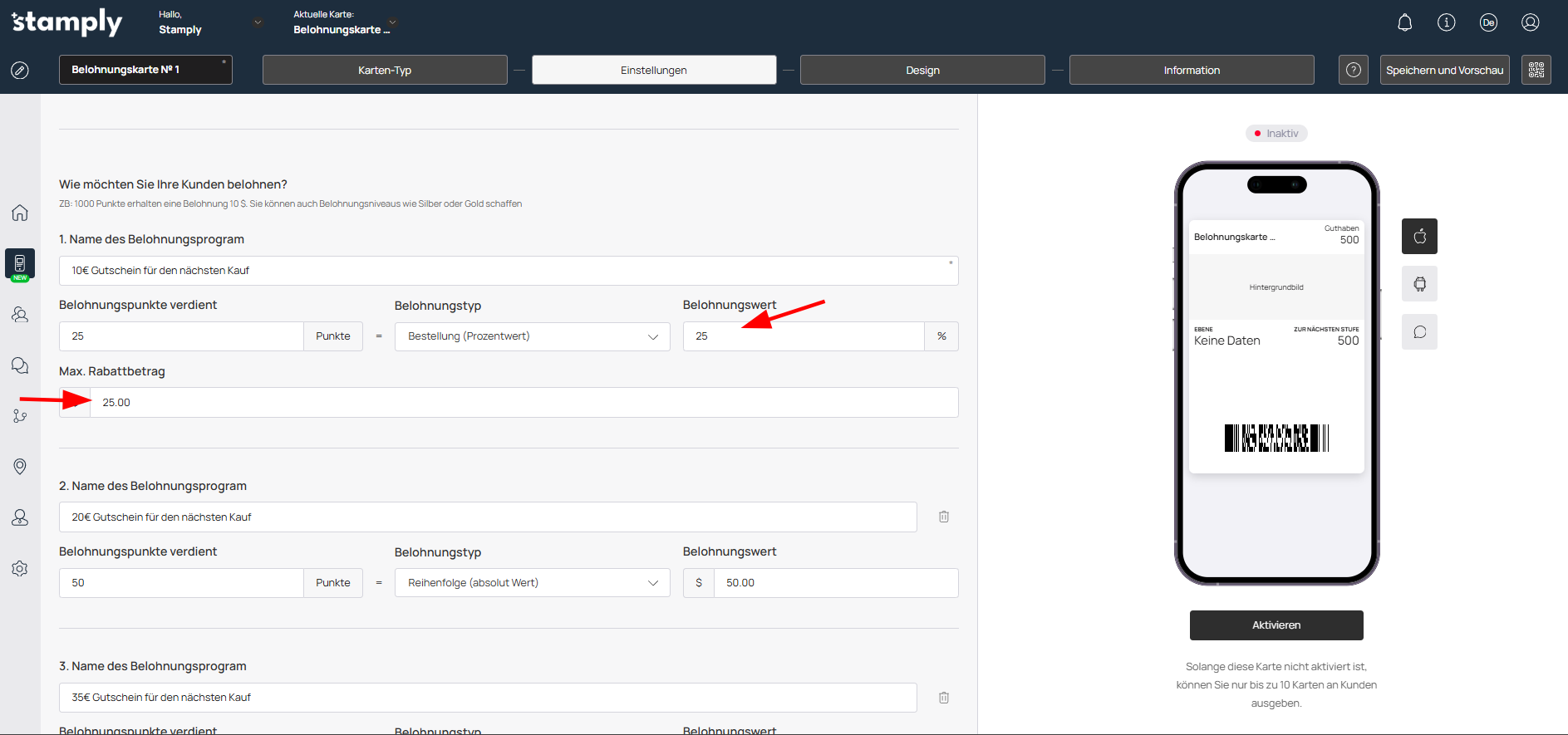The width and height of the screenshot is (1568, 735).
Task: Switch to the Design tab
Action: (922, 70)
